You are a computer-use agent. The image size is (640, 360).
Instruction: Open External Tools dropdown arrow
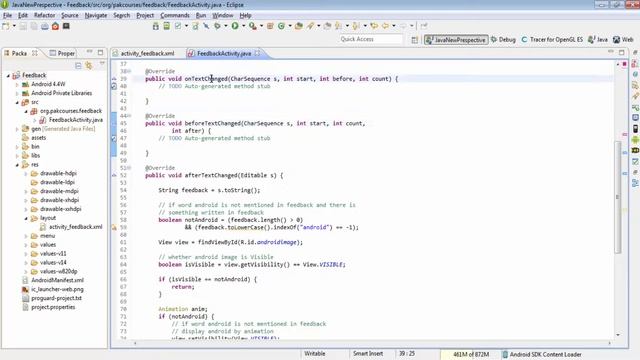pyautogui.click(x=261, y=26)
